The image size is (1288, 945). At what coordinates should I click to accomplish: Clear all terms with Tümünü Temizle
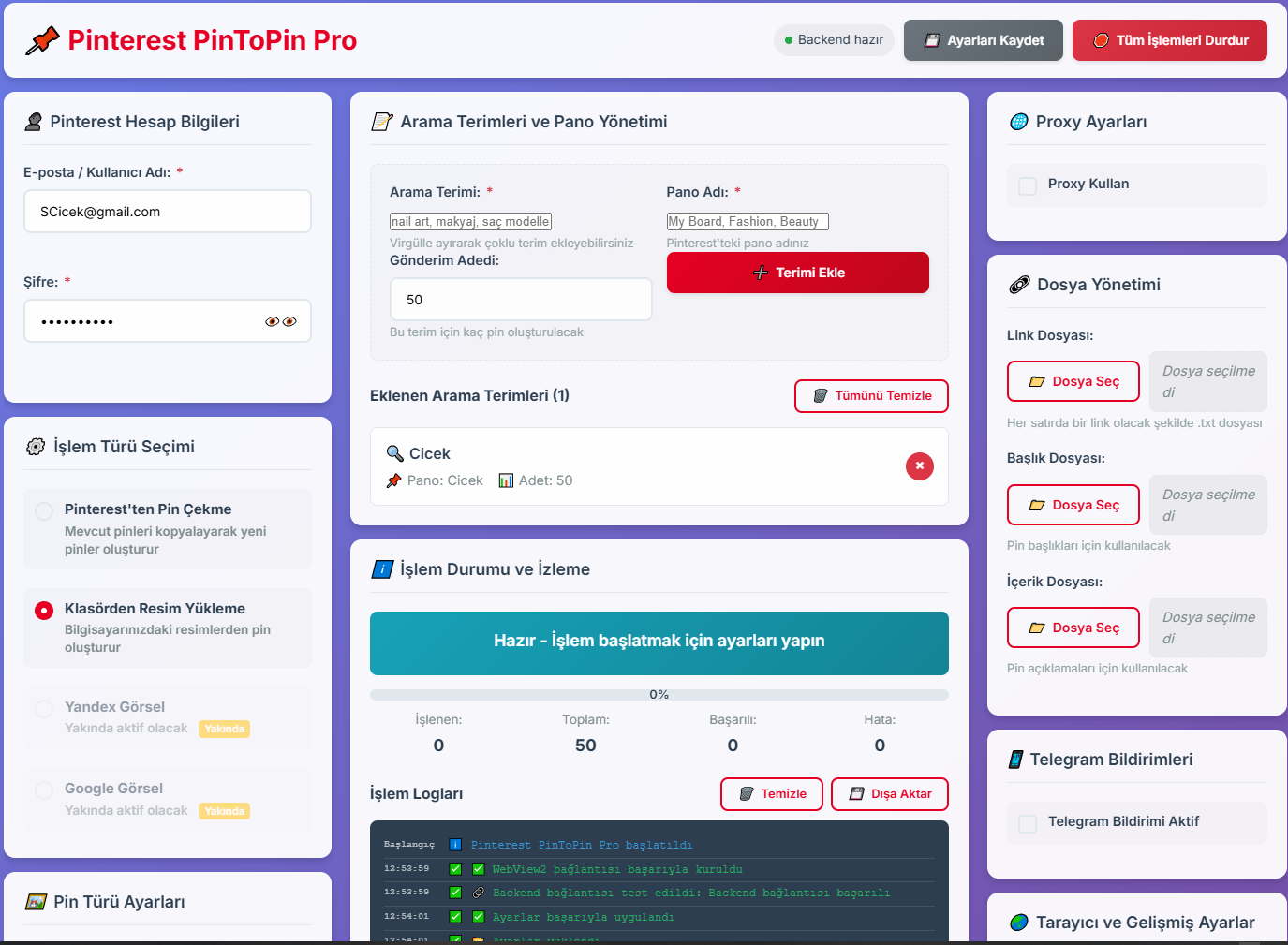(x=871, y=396)
